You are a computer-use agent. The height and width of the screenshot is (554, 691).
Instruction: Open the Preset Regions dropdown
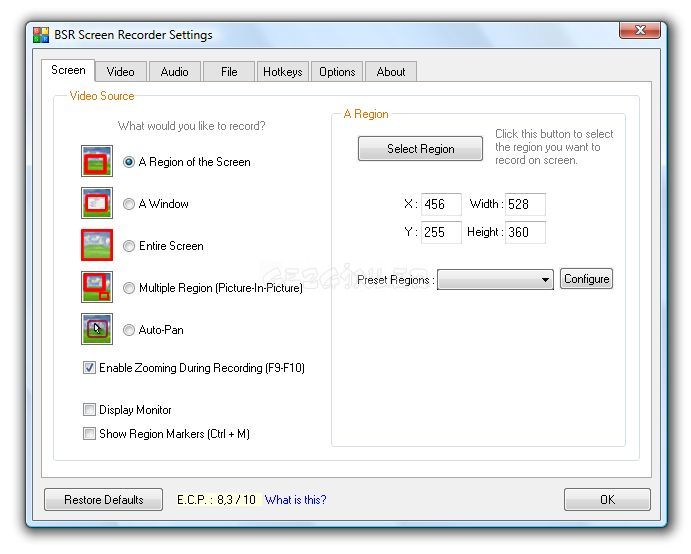click(495, 279)
